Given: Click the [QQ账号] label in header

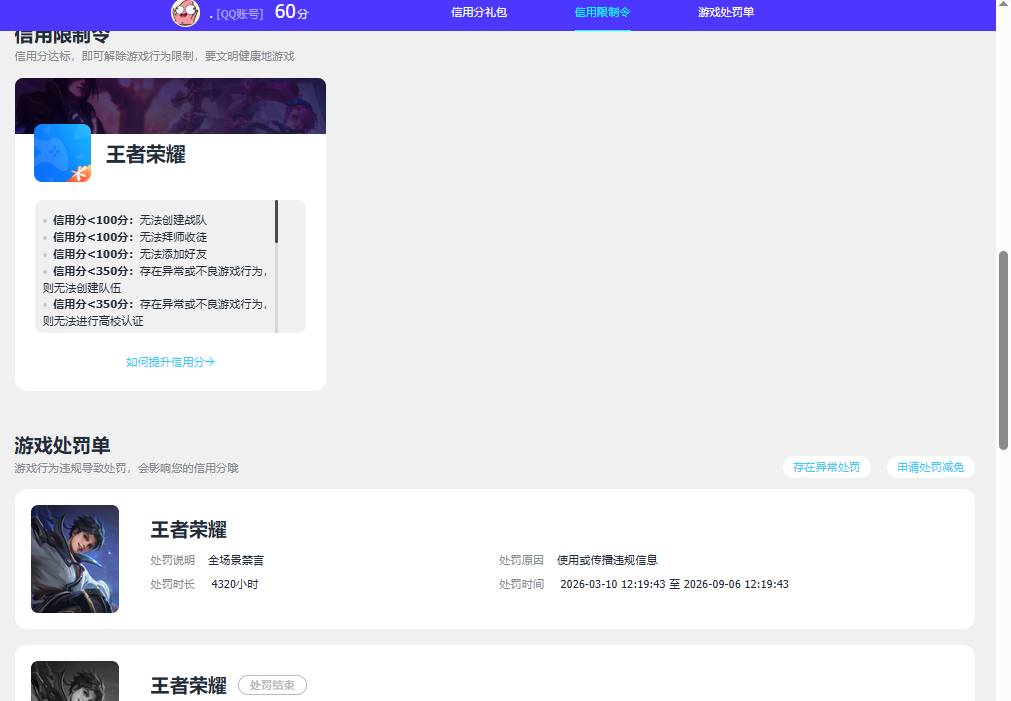Looking at the screenshot, I should (239, 14).
